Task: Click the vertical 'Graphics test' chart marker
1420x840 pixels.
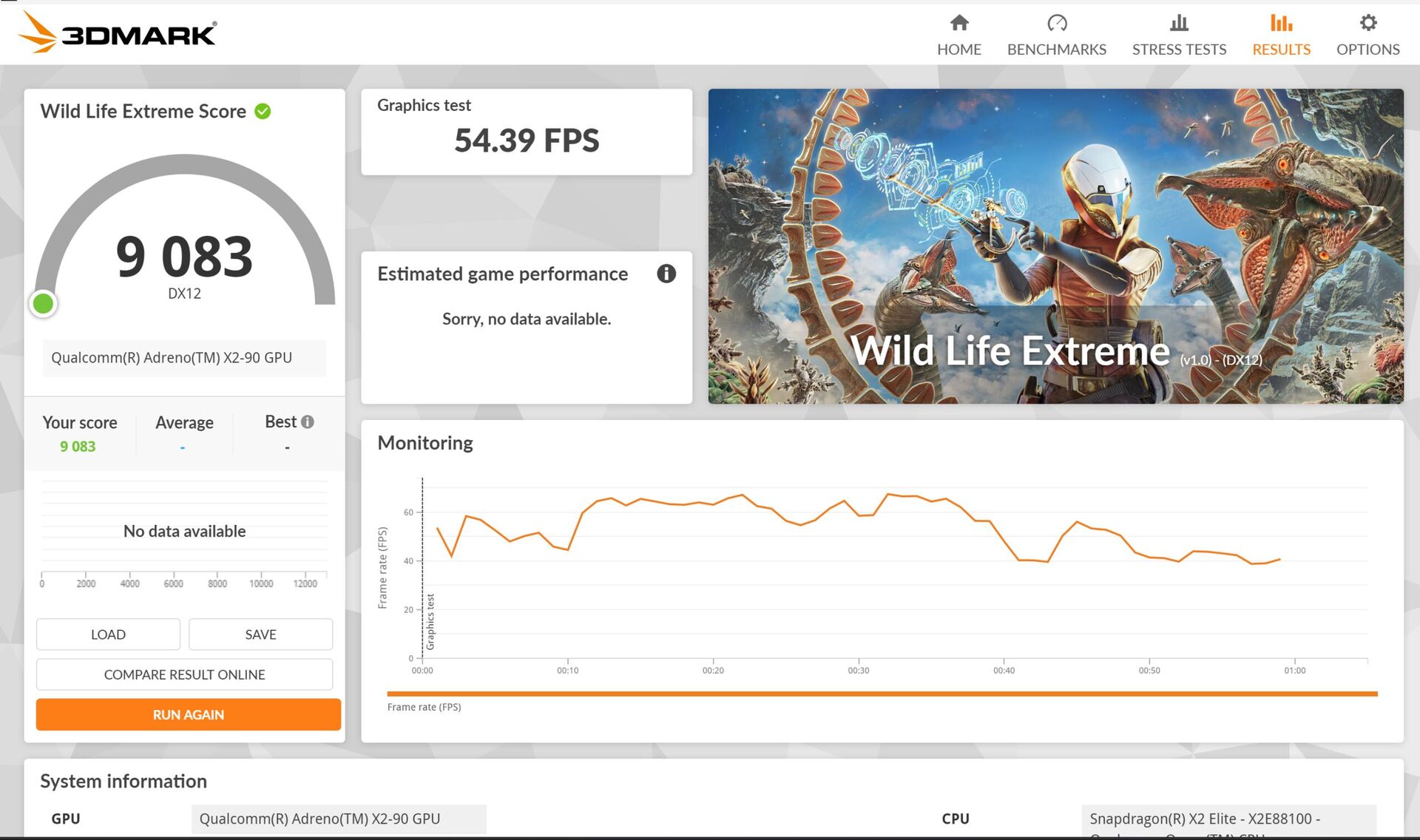Action: tap(430, 622)
